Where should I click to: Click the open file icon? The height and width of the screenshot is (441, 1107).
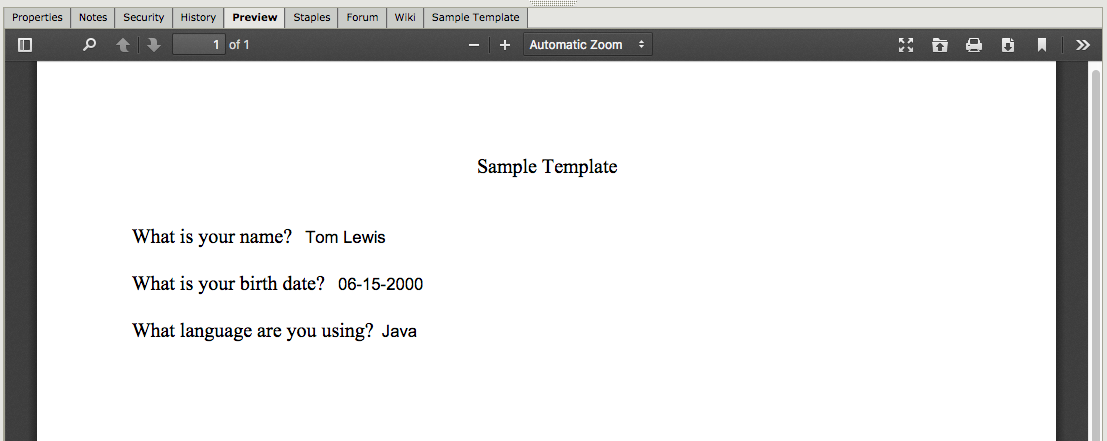(x=940, y=45)
